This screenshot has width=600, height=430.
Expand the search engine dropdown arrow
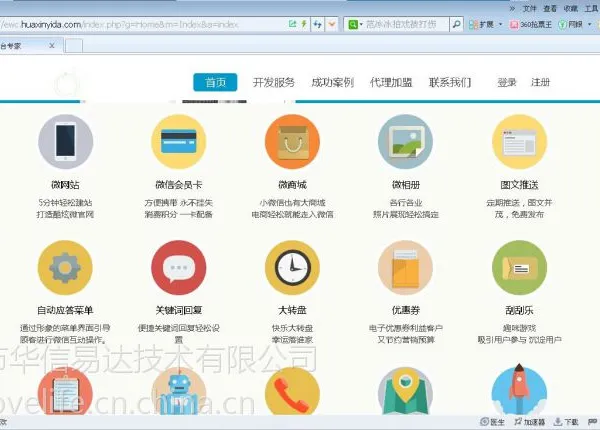coord(361,24)
